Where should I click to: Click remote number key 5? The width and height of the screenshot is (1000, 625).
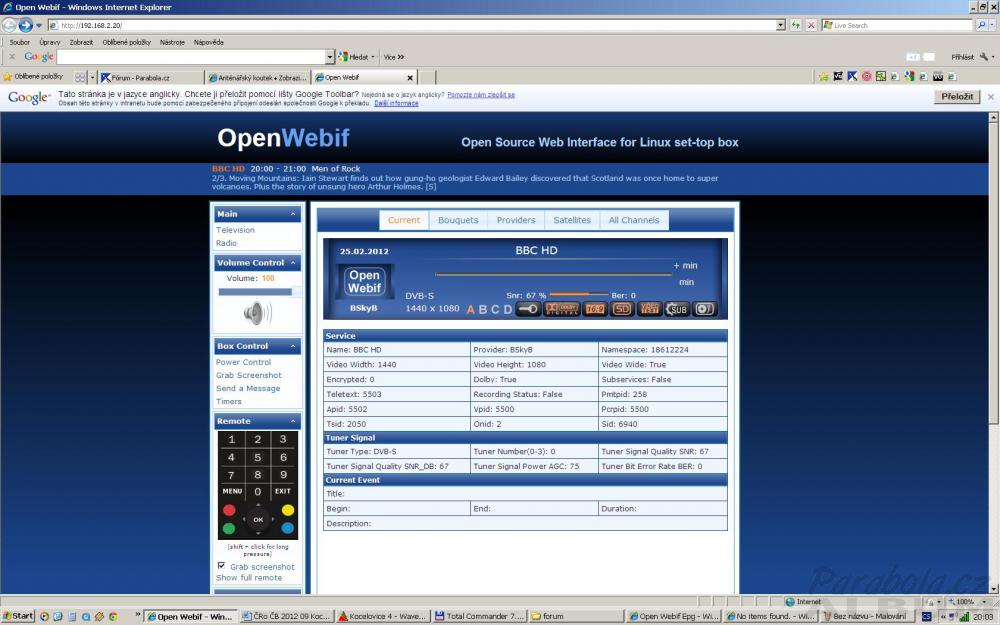[258, 457]
